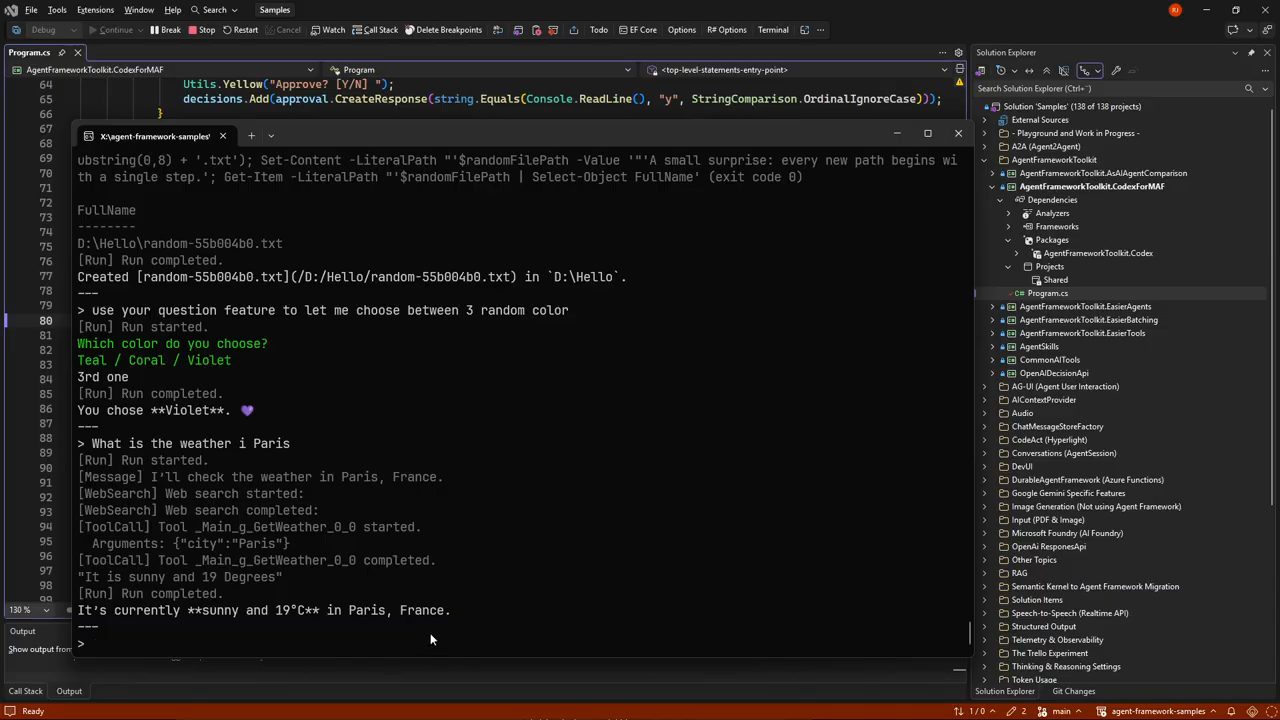Open the Extensions menu
Screen dimensions: 1280x720
[95, 10]
